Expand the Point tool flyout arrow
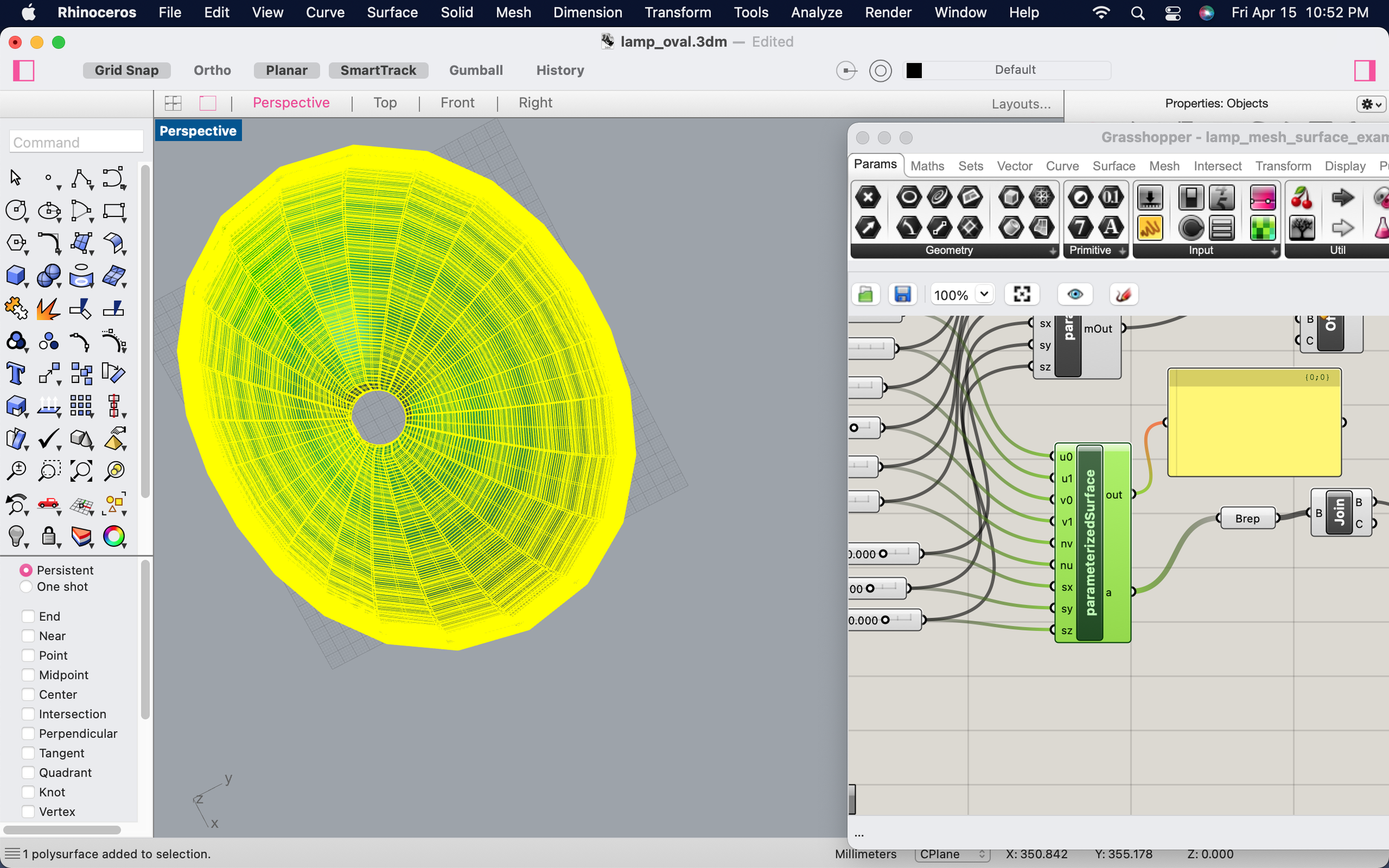This screenshot has width=1389, height=868. click(x=58, y=187)
